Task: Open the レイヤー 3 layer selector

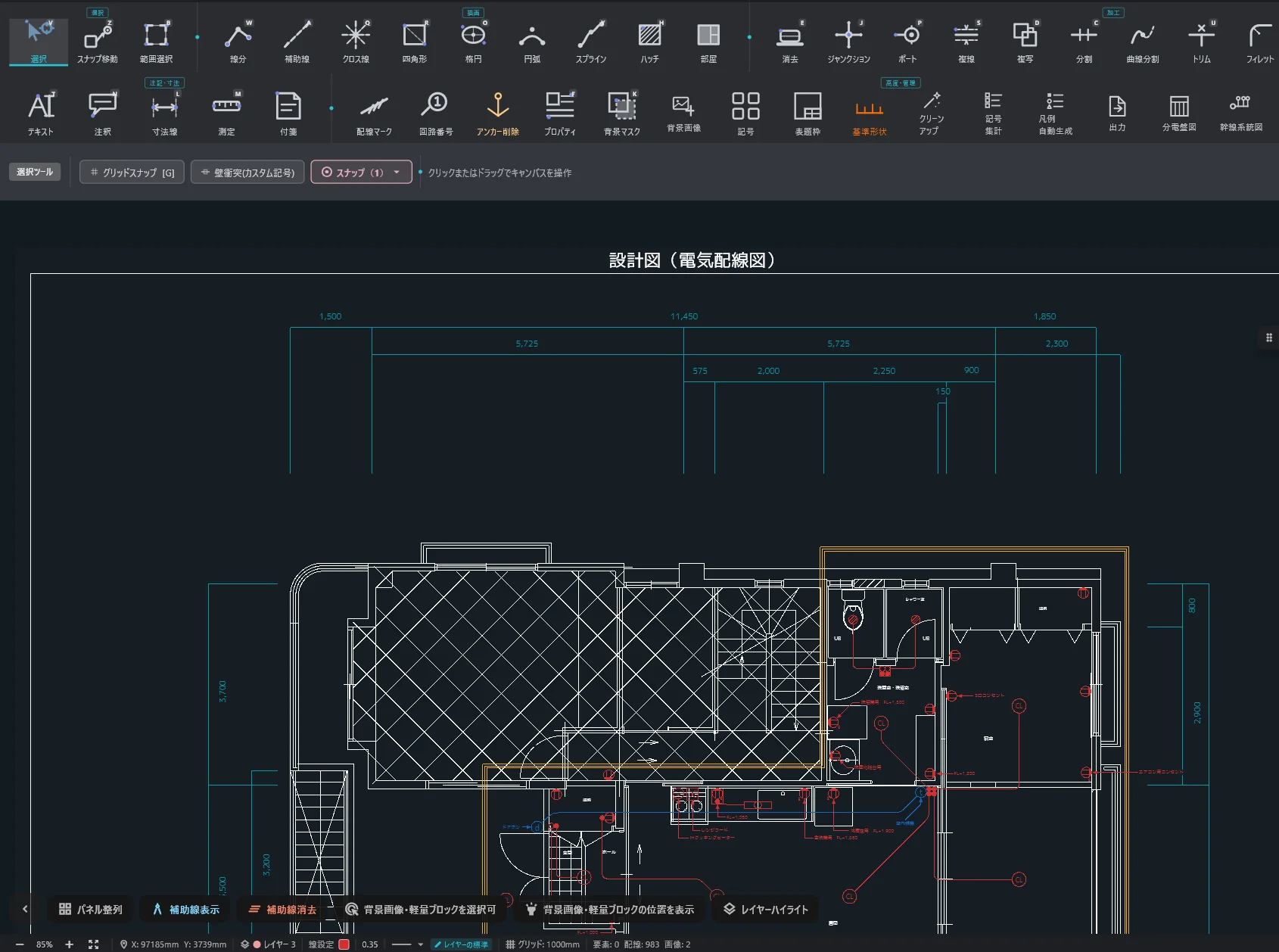Action: click(269, 944)
